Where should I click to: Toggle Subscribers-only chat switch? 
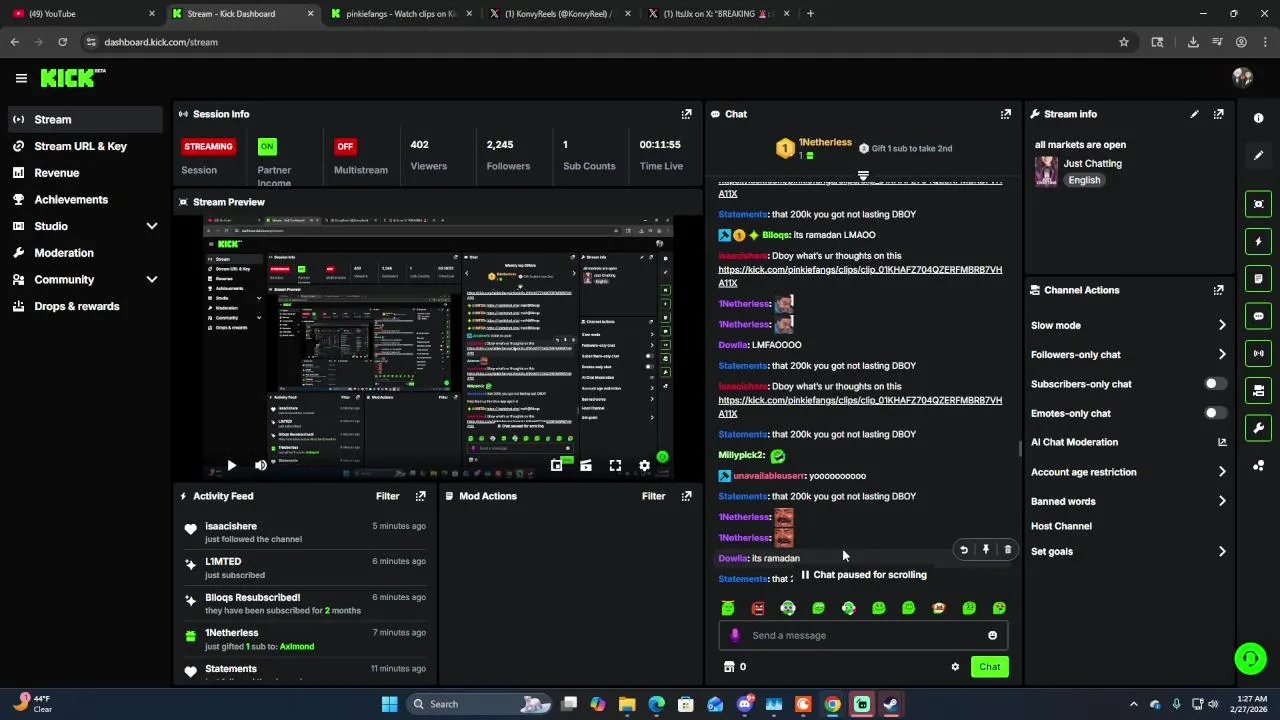1214,384
